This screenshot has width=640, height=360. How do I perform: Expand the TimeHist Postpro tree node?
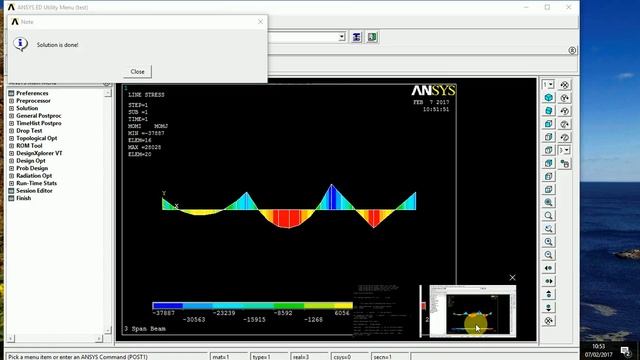click(11, 123)
